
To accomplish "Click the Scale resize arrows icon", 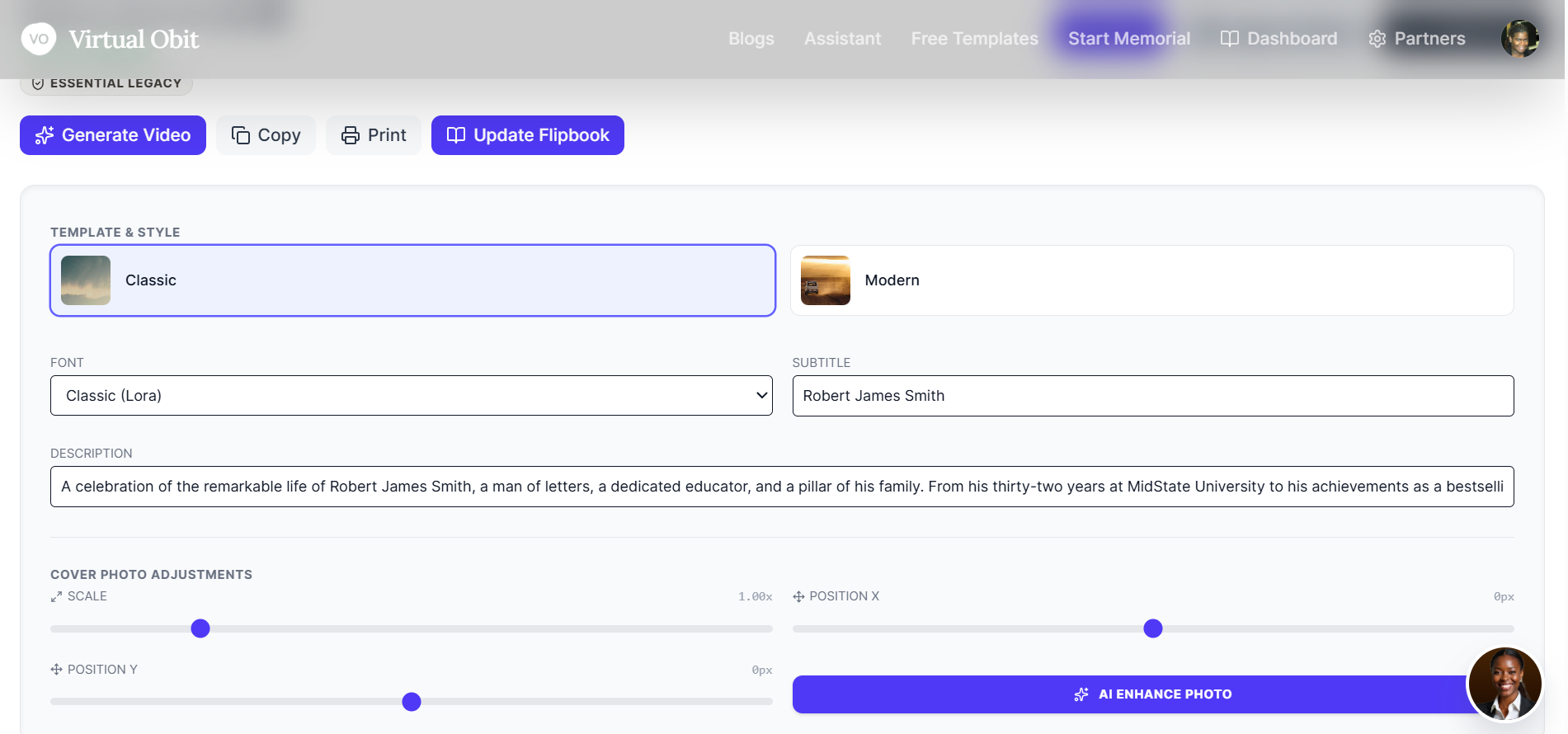I will (56, 596).
